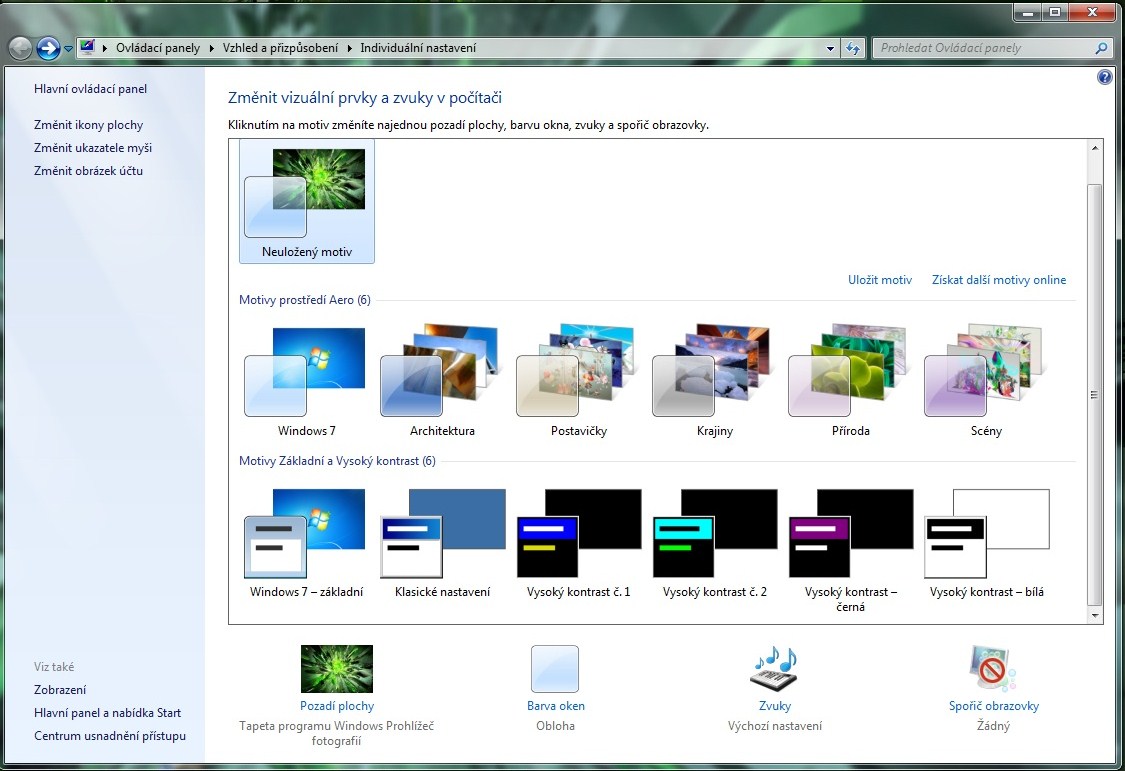Image resolution: width=1125 pixels, height=771 pixels.
Task: Select the Windows 7 Aero theme
Action: pos(306,382)
